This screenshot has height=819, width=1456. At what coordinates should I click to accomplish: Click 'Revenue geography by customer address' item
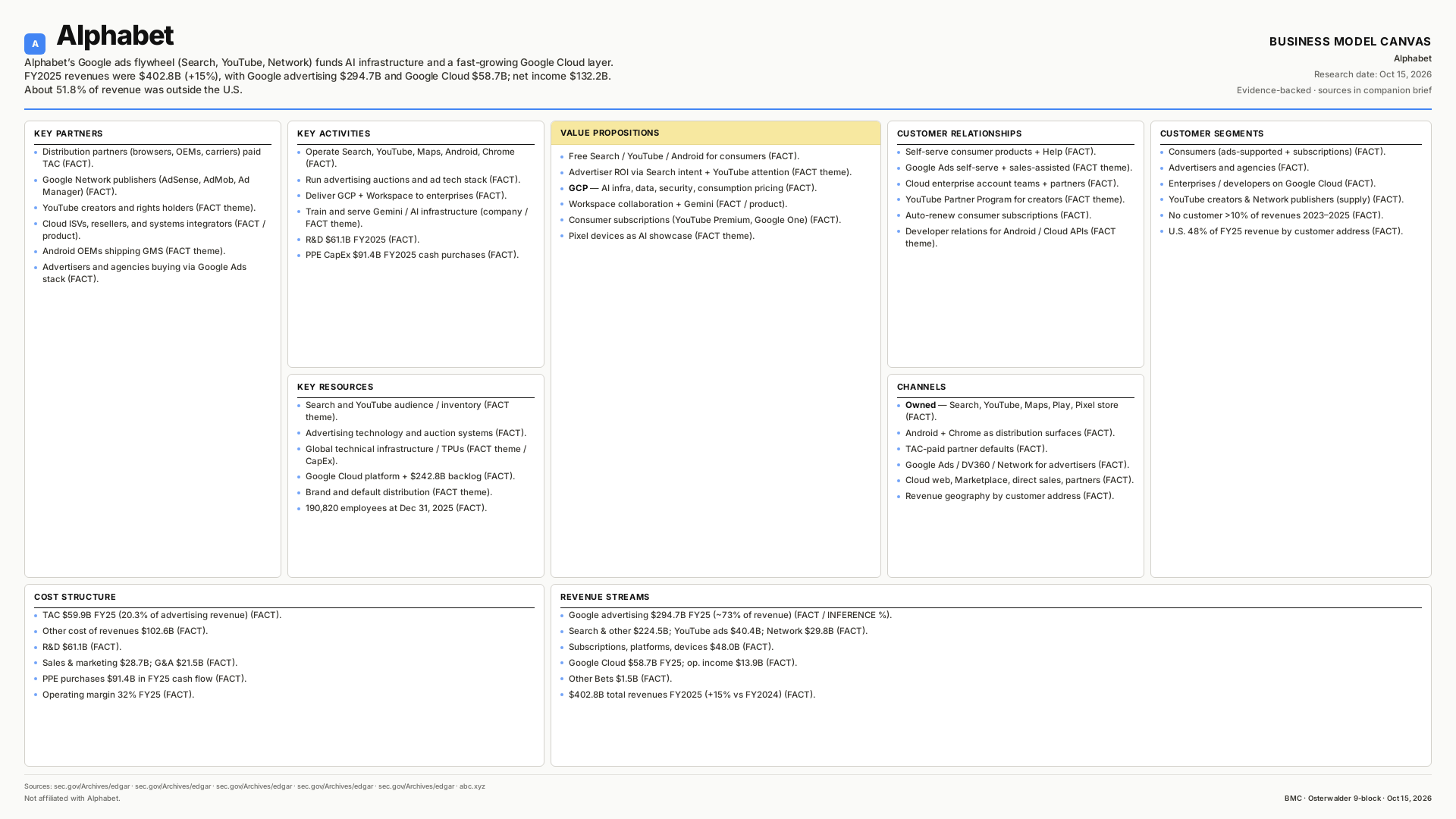(1009, 496)
